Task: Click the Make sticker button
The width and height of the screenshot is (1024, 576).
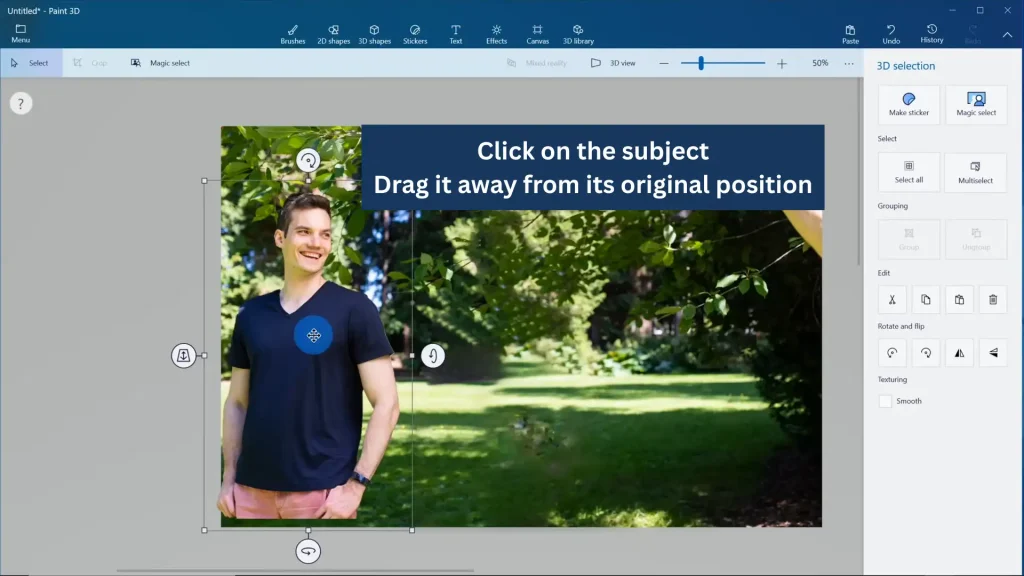Action: coord(909,104)
